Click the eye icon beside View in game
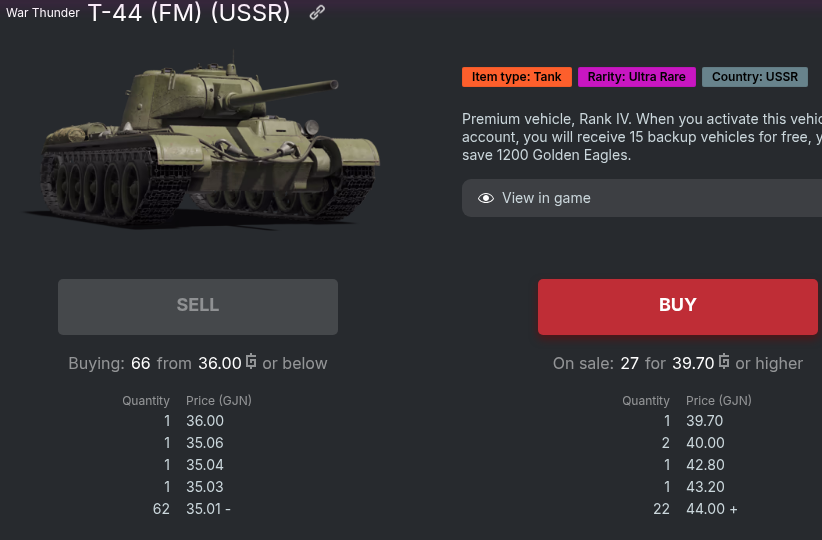The height and width of the screenshot is (540, 822). (x=486, y=198)
